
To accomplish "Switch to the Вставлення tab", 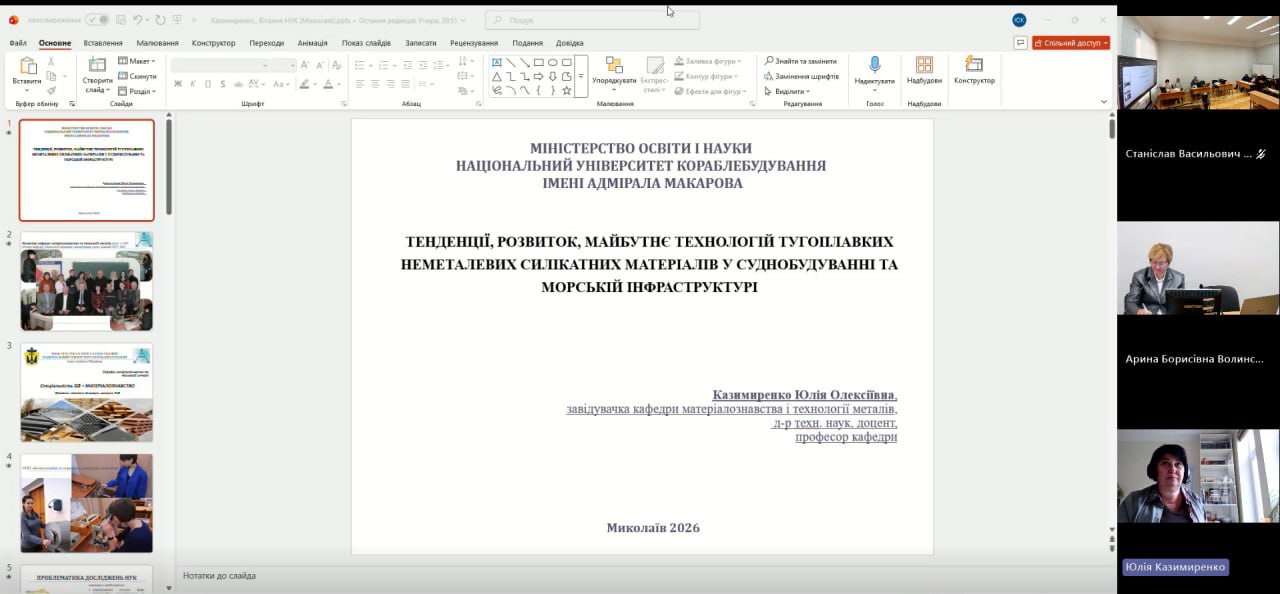I will [x=103, y=43].
